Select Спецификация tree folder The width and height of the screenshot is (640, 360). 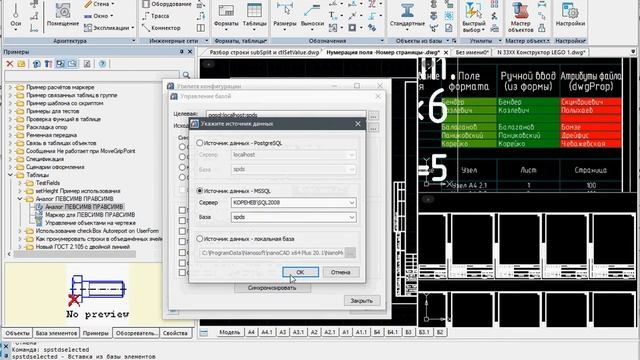[x=45, y=159]
